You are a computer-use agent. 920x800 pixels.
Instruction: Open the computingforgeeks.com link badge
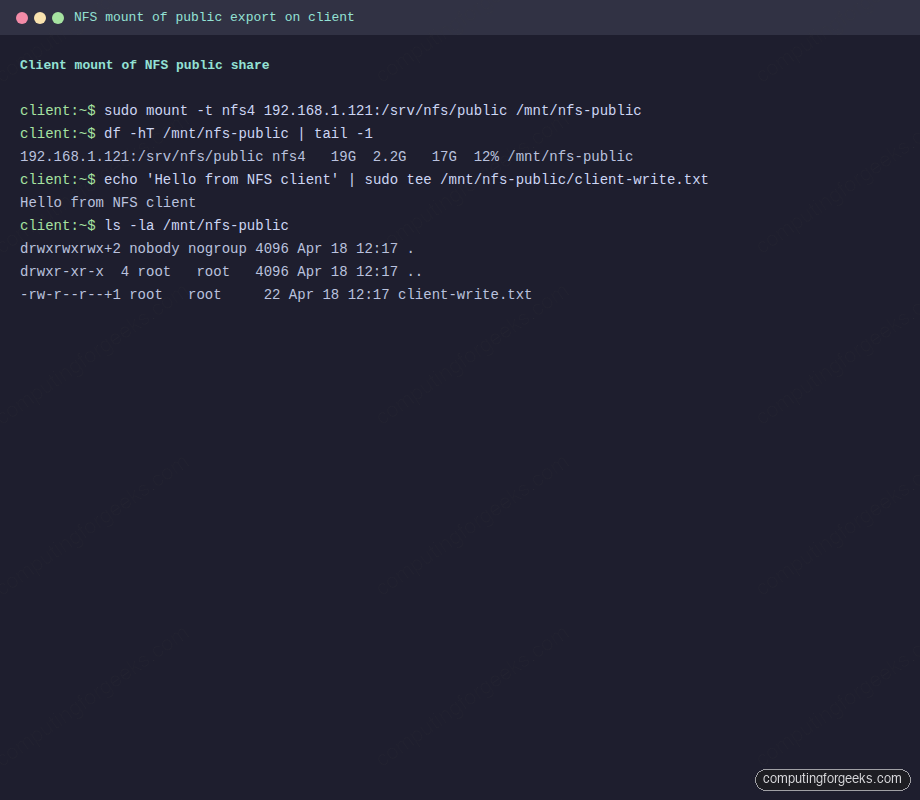832,779
